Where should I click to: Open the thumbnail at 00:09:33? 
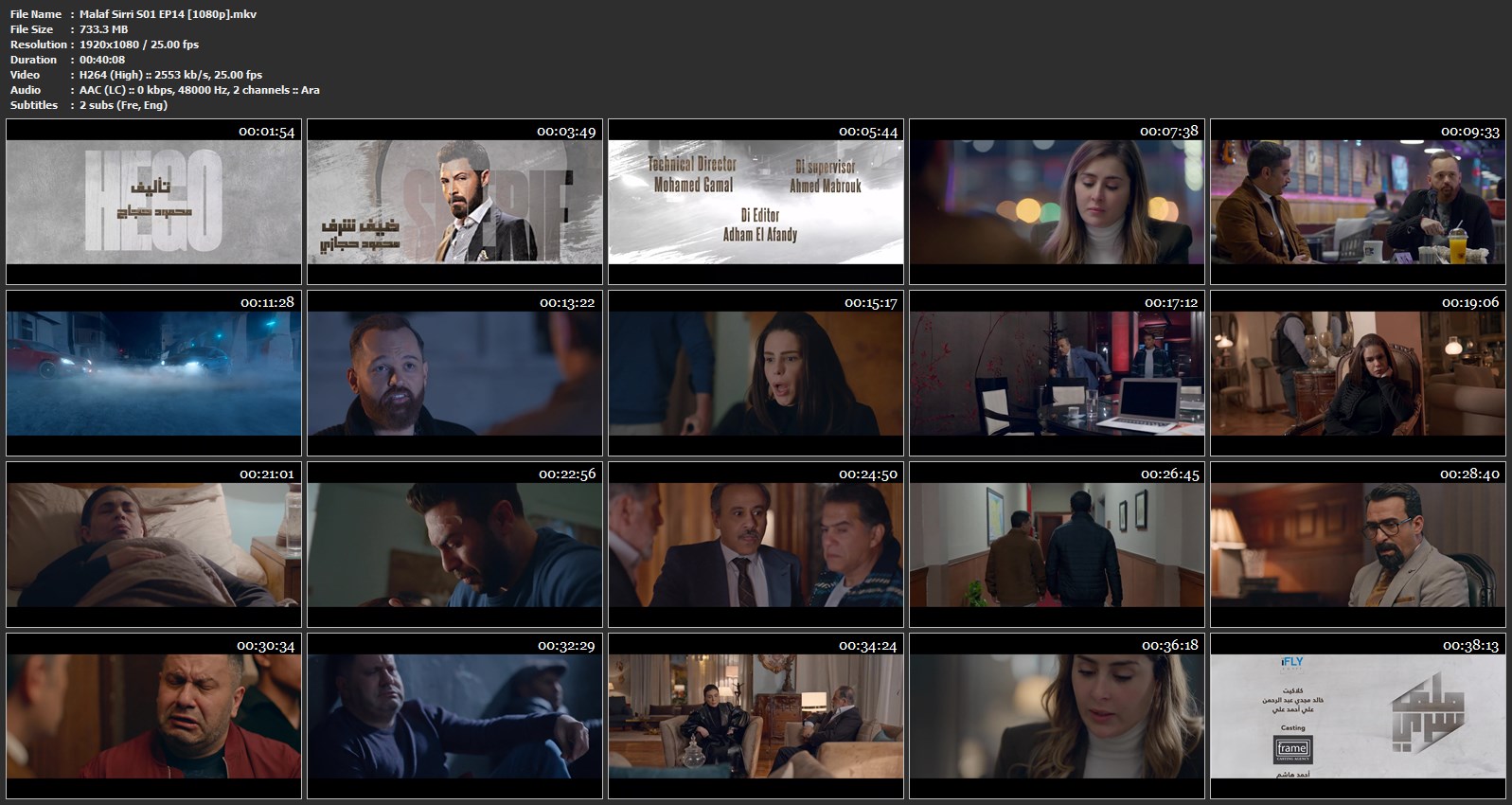point(1358,202)
